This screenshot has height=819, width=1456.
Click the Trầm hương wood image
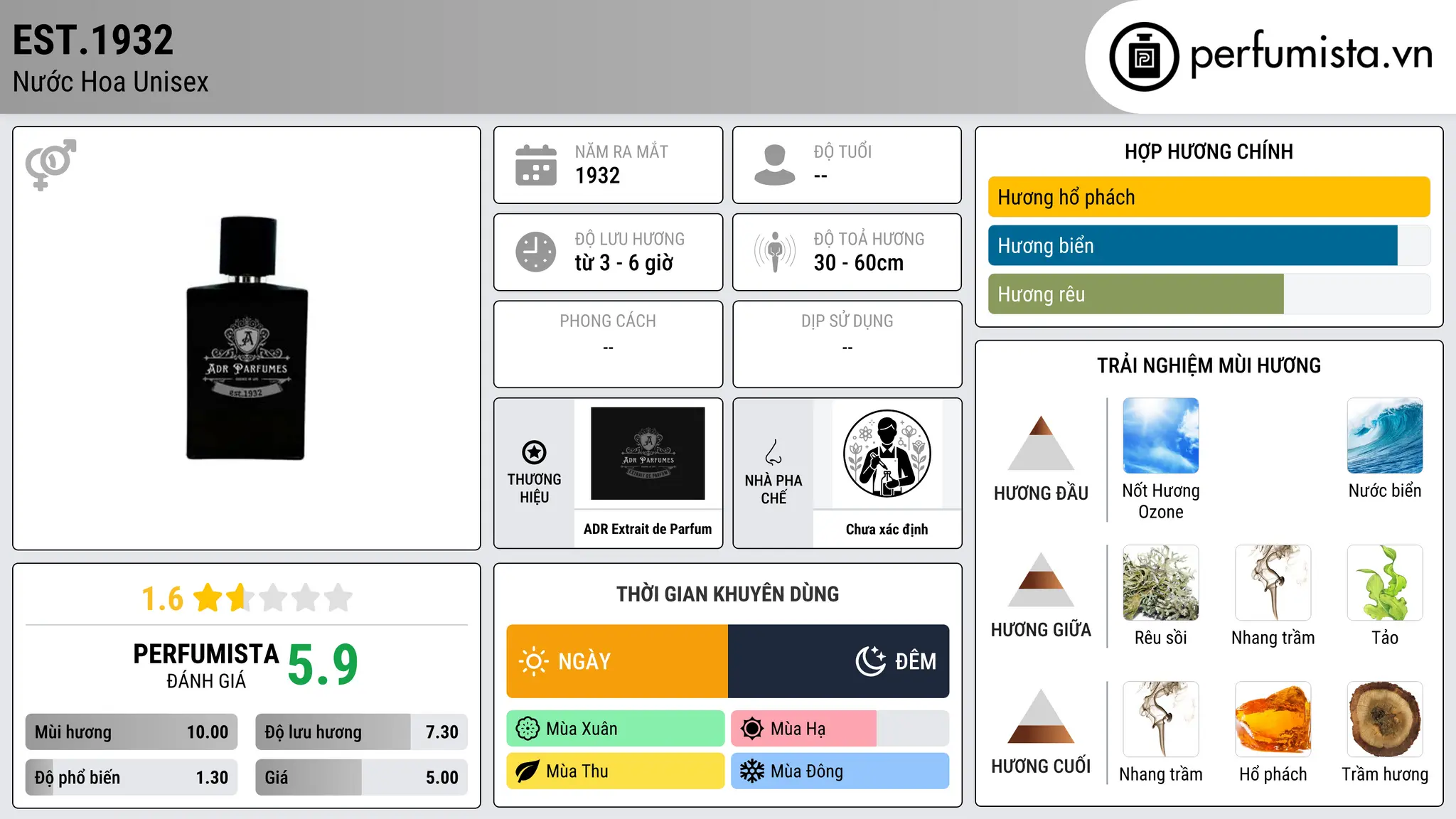(1385, 719)
